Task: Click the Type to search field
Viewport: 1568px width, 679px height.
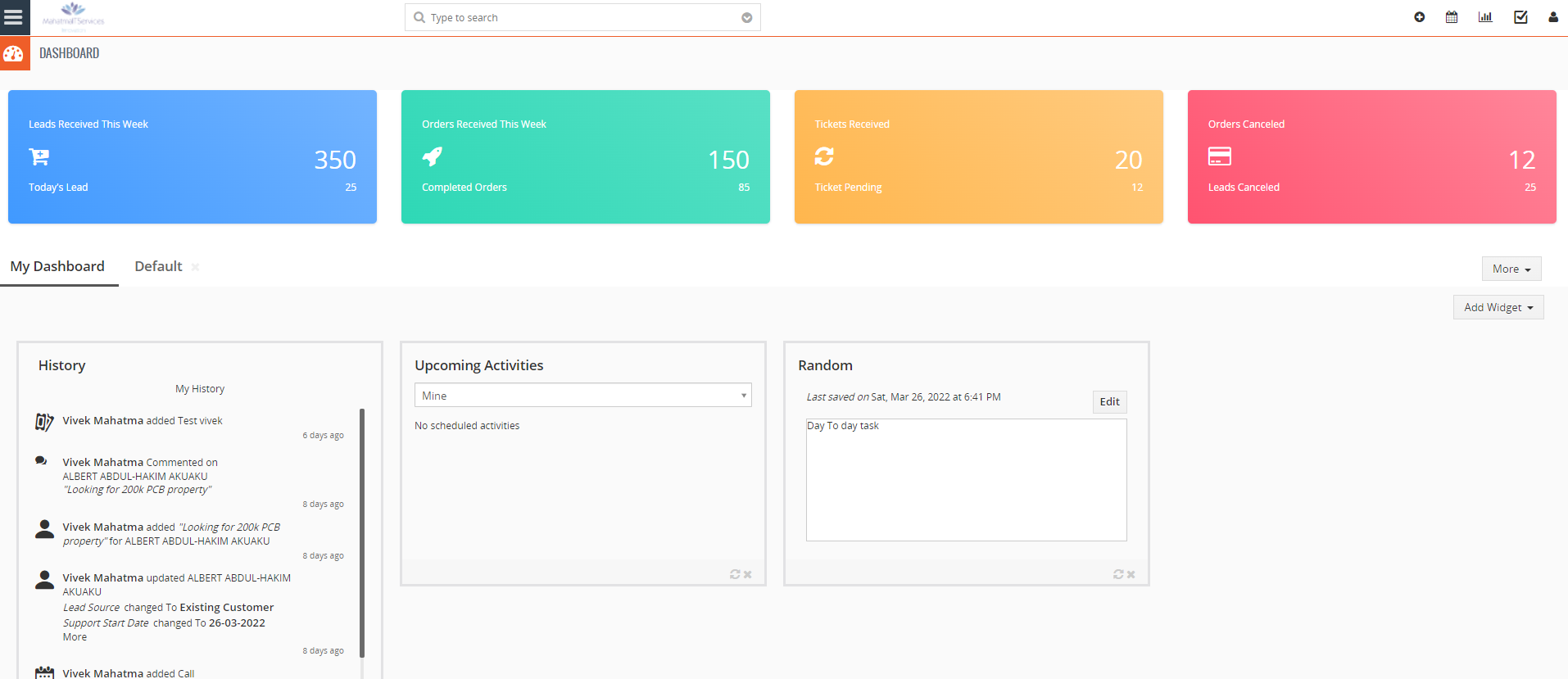Action: (573, 18)
